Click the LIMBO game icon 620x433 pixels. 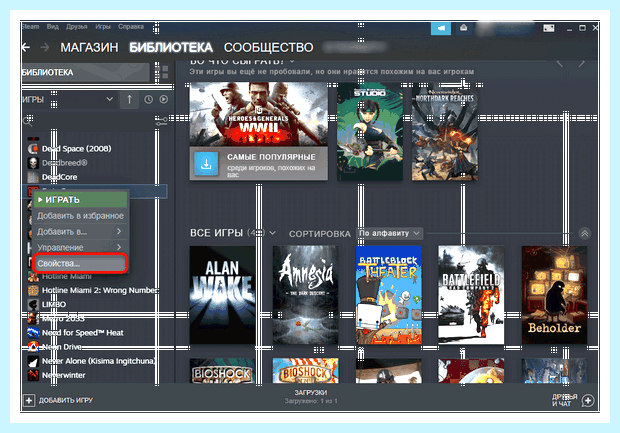[33, 304]
